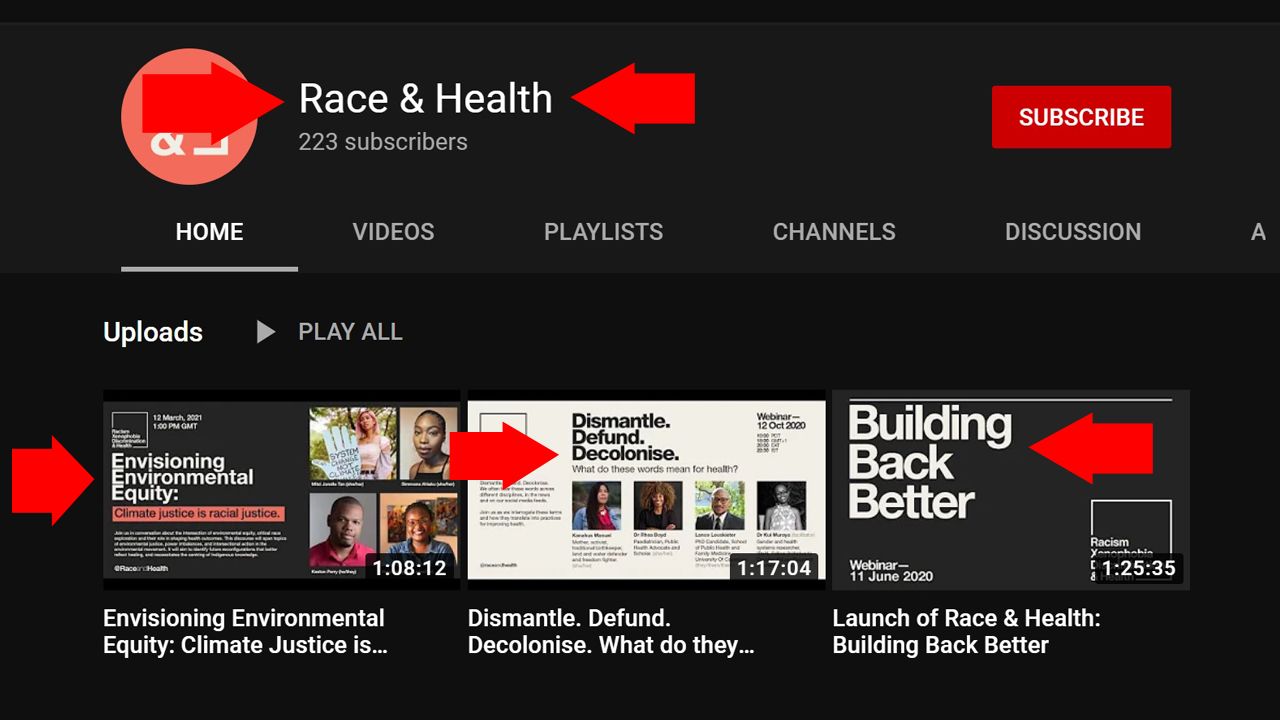This screenshot has width=1280, height=720.
Task: Open the Envisioning Environmental Equity video thumbnail
Action: (281, 489)
